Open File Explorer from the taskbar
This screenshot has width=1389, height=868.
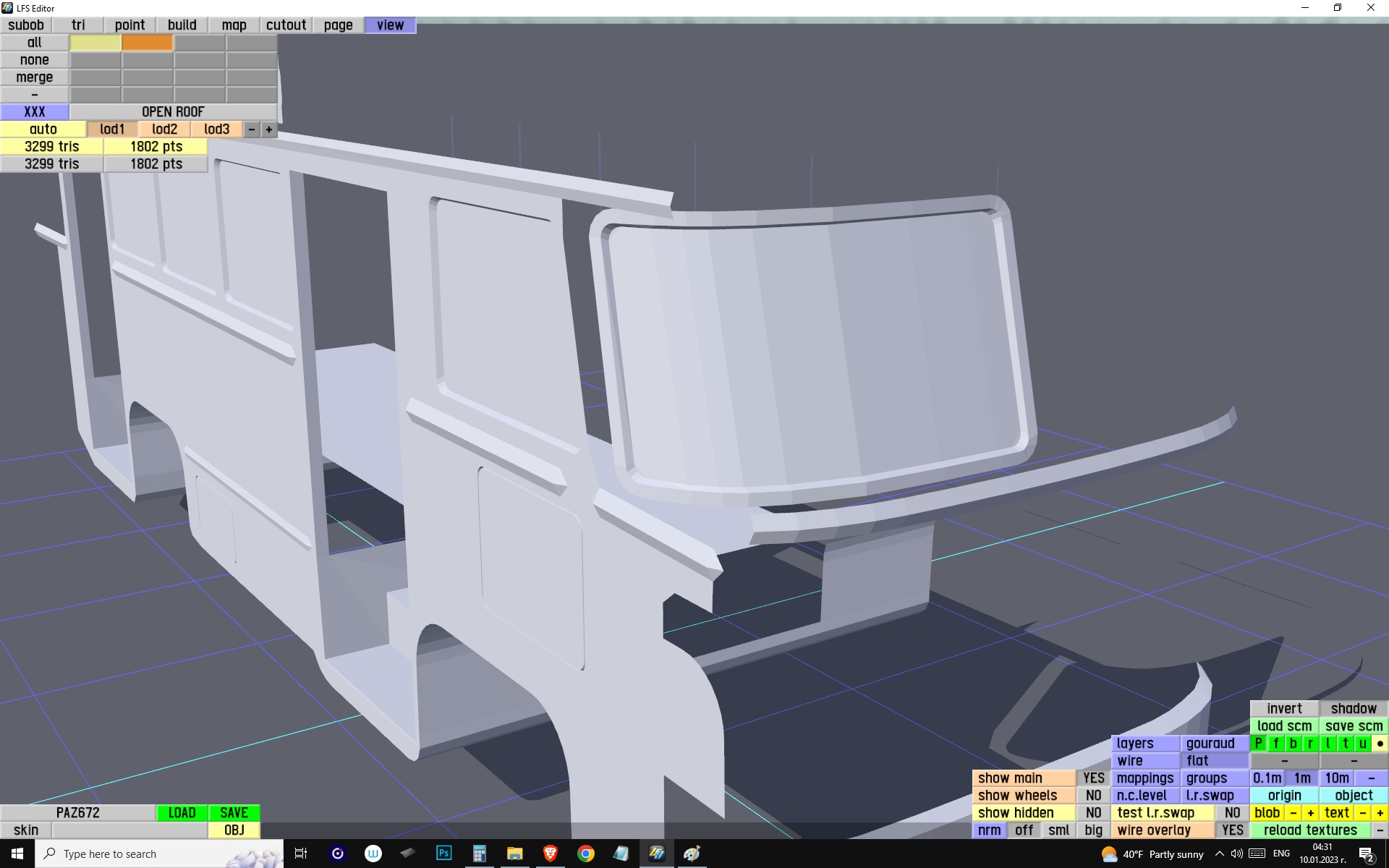click(514, 854)
